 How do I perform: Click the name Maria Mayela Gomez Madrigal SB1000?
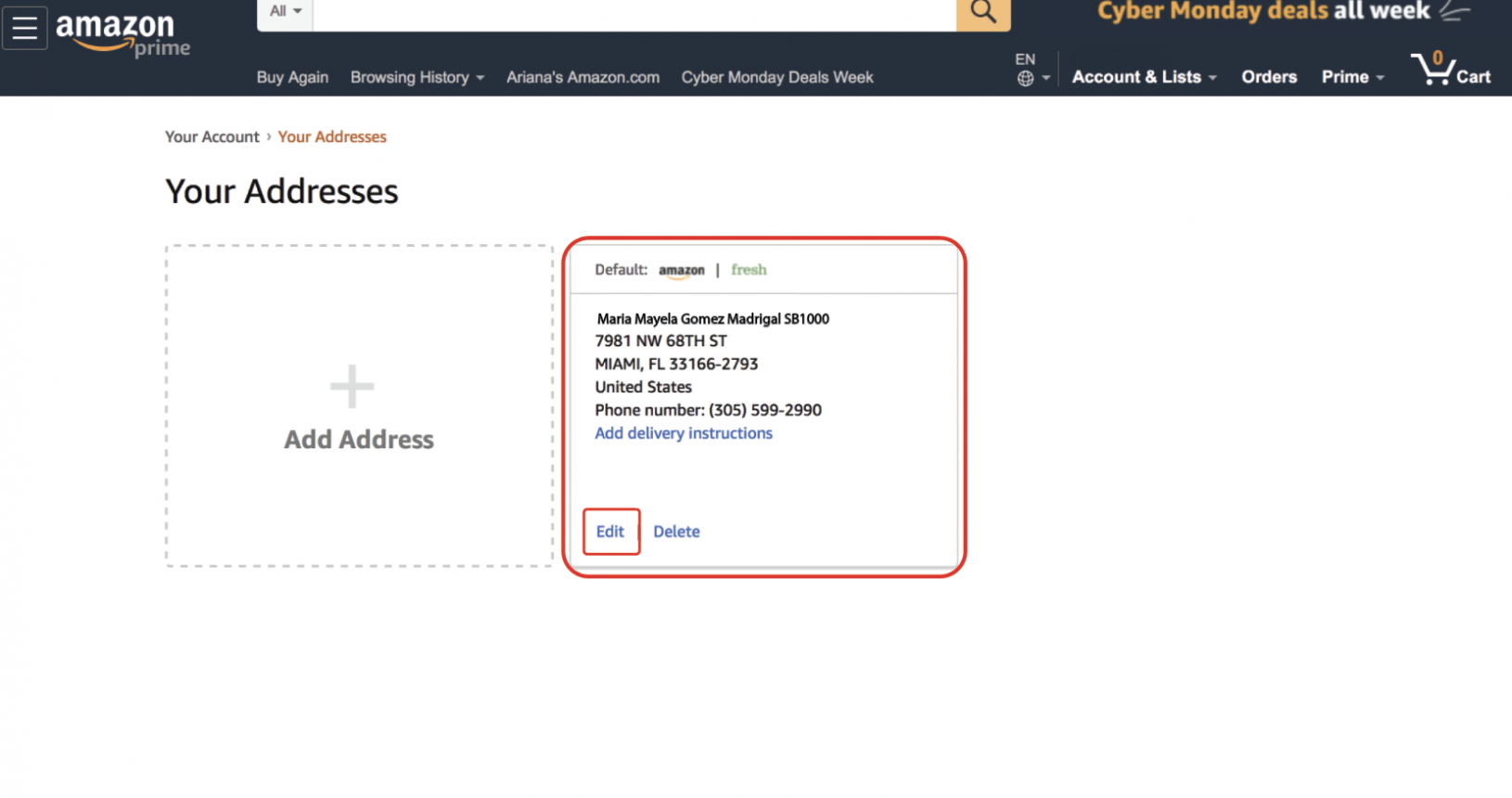pyautogui.click(x=713, y=318)
